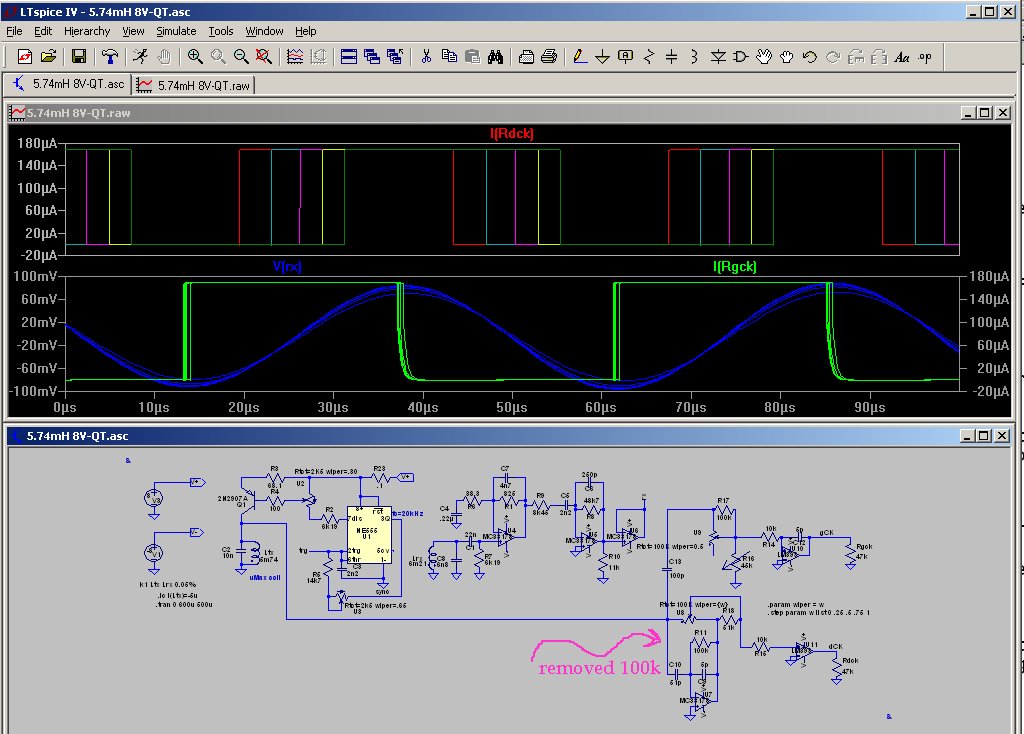Select the Resistor component tool
The image size is (1024, 734).
[648, 57]
